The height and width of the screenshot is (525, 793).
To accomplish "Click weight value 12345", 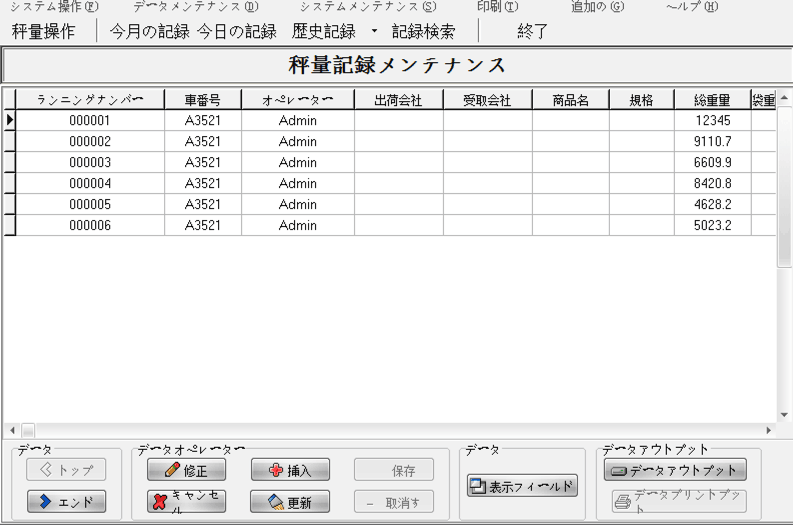I will pos(713,120).
